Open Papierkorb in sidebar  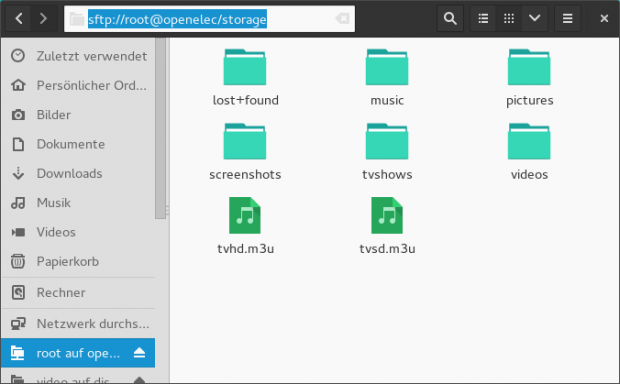(78, 261)
